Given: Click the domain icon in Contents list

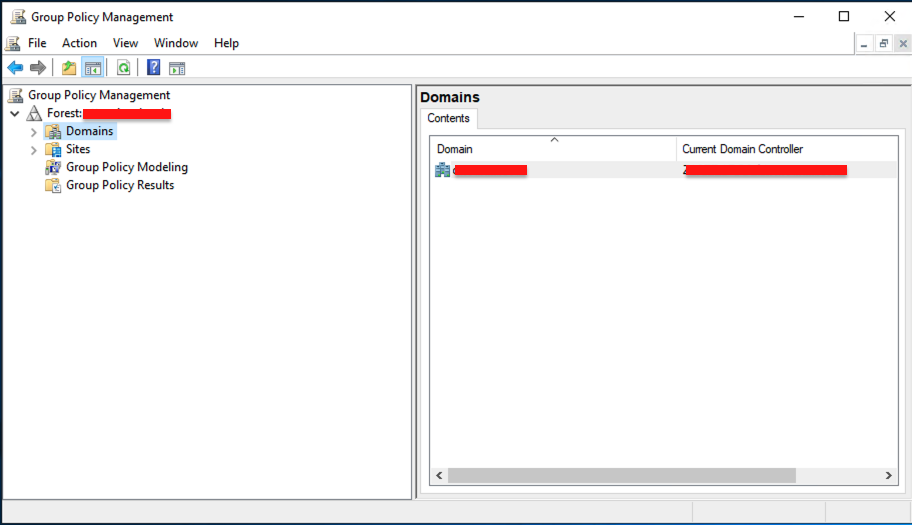Looking at the screenshot, I should [x=443, y=170].
